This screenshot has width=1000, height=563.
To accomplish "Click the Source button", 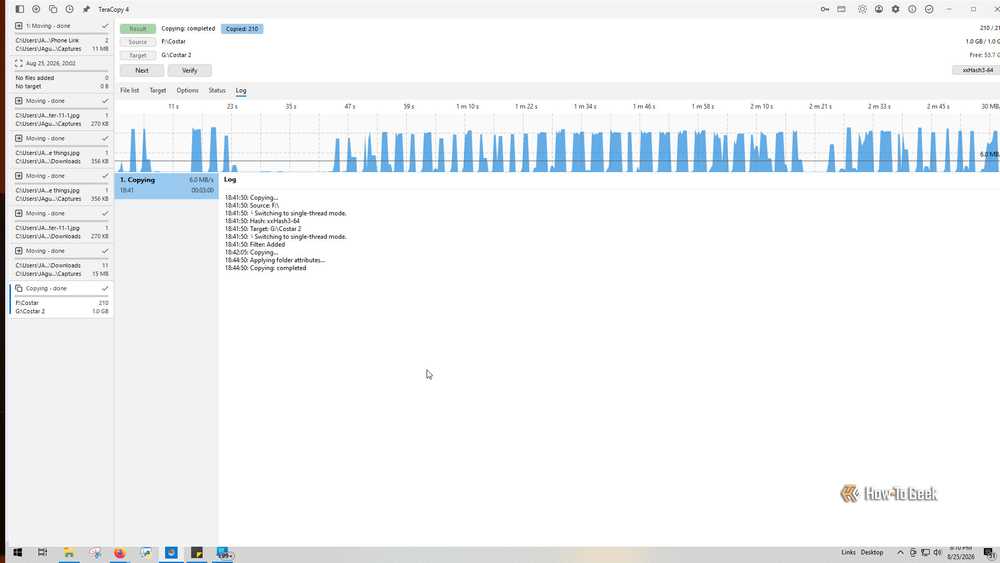I will [138, 42].
